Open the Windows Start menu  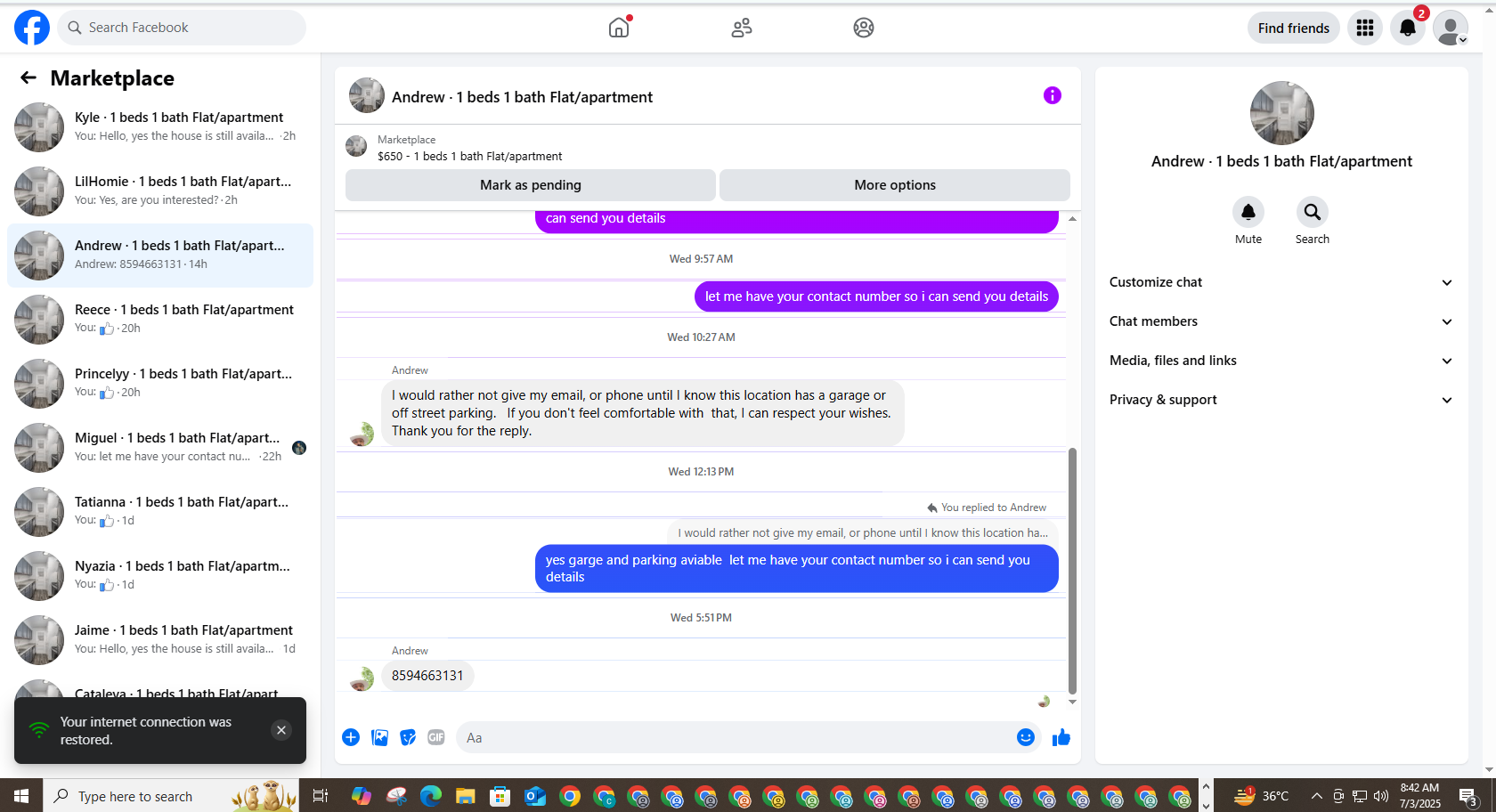click(21, 796)
